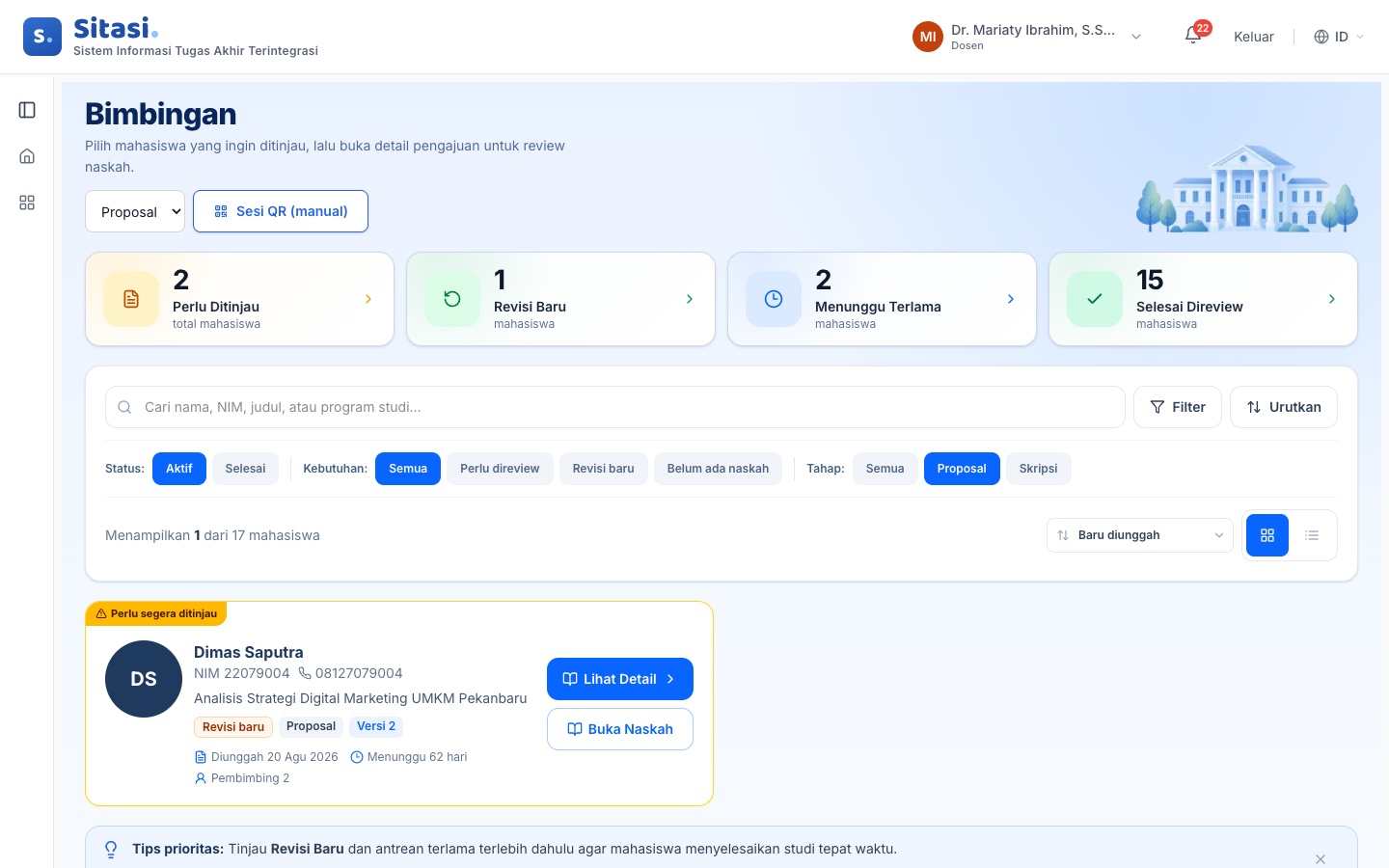Select Semua in Tahap filter
The width and height of the screenshot is (1389, 868).
[885, 469]
